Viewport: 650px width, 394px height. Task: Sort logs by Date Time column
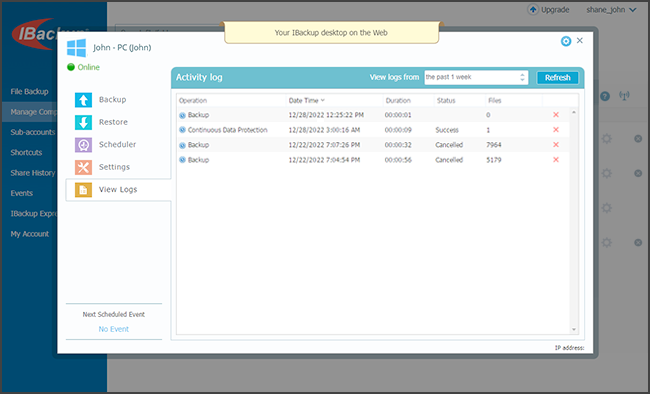click(x=306, y=100)
